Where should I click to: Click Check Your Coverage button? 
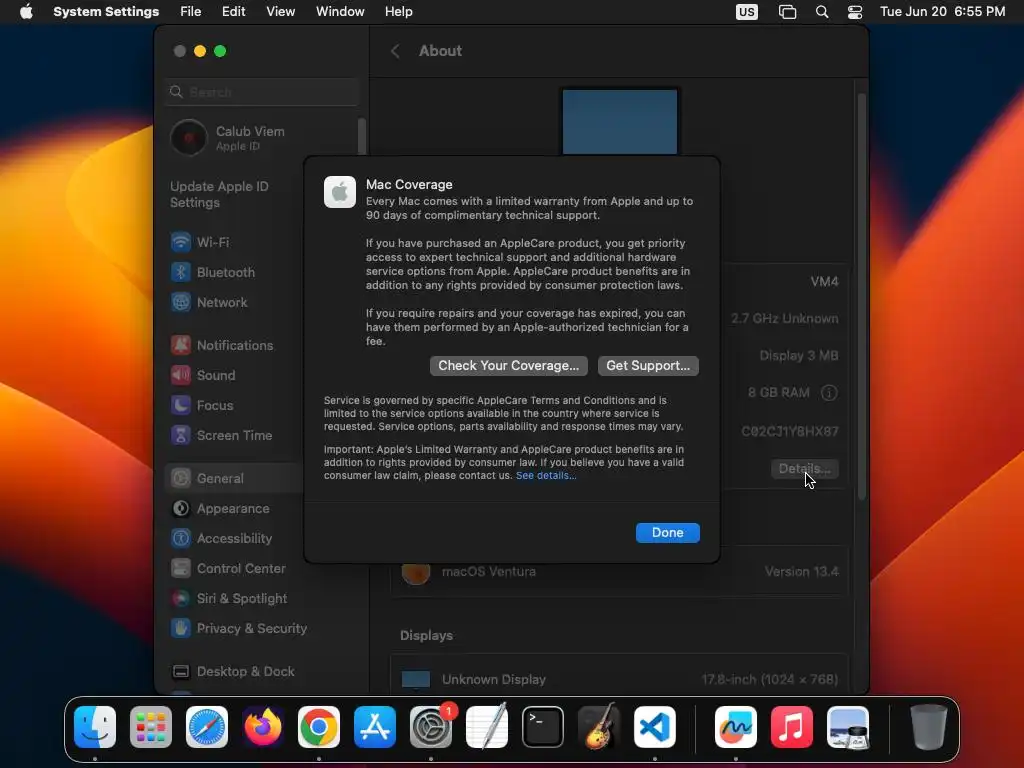509,366
